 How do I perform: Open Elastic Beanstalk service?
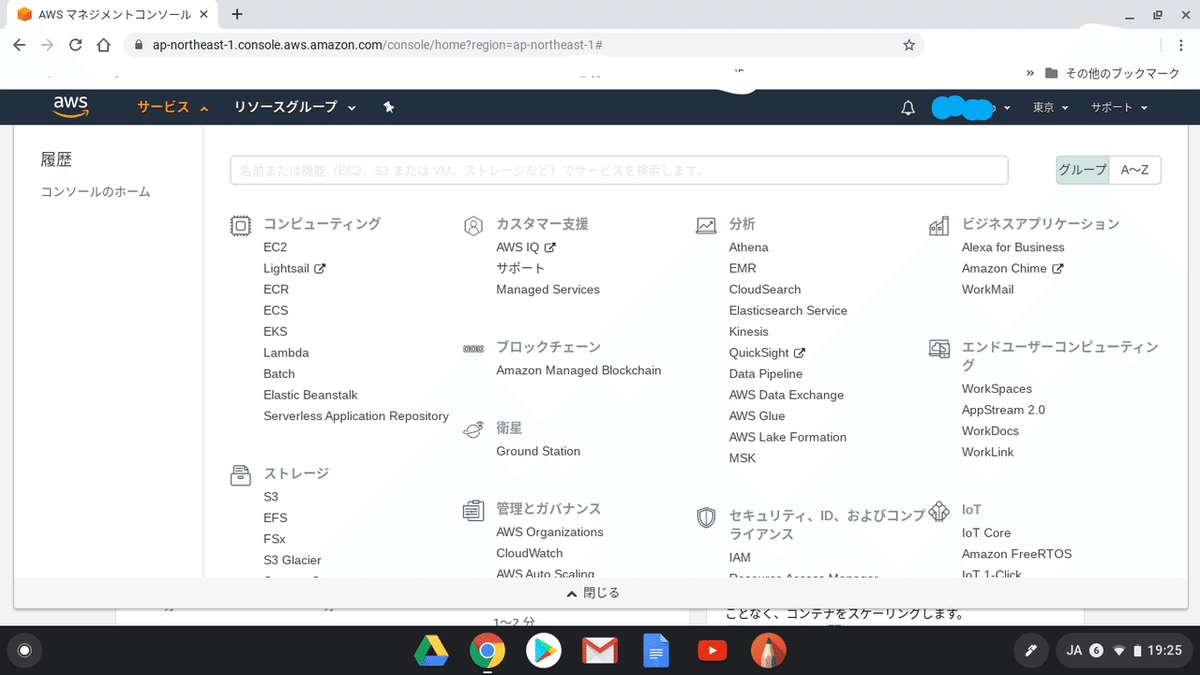click(310, 395)
